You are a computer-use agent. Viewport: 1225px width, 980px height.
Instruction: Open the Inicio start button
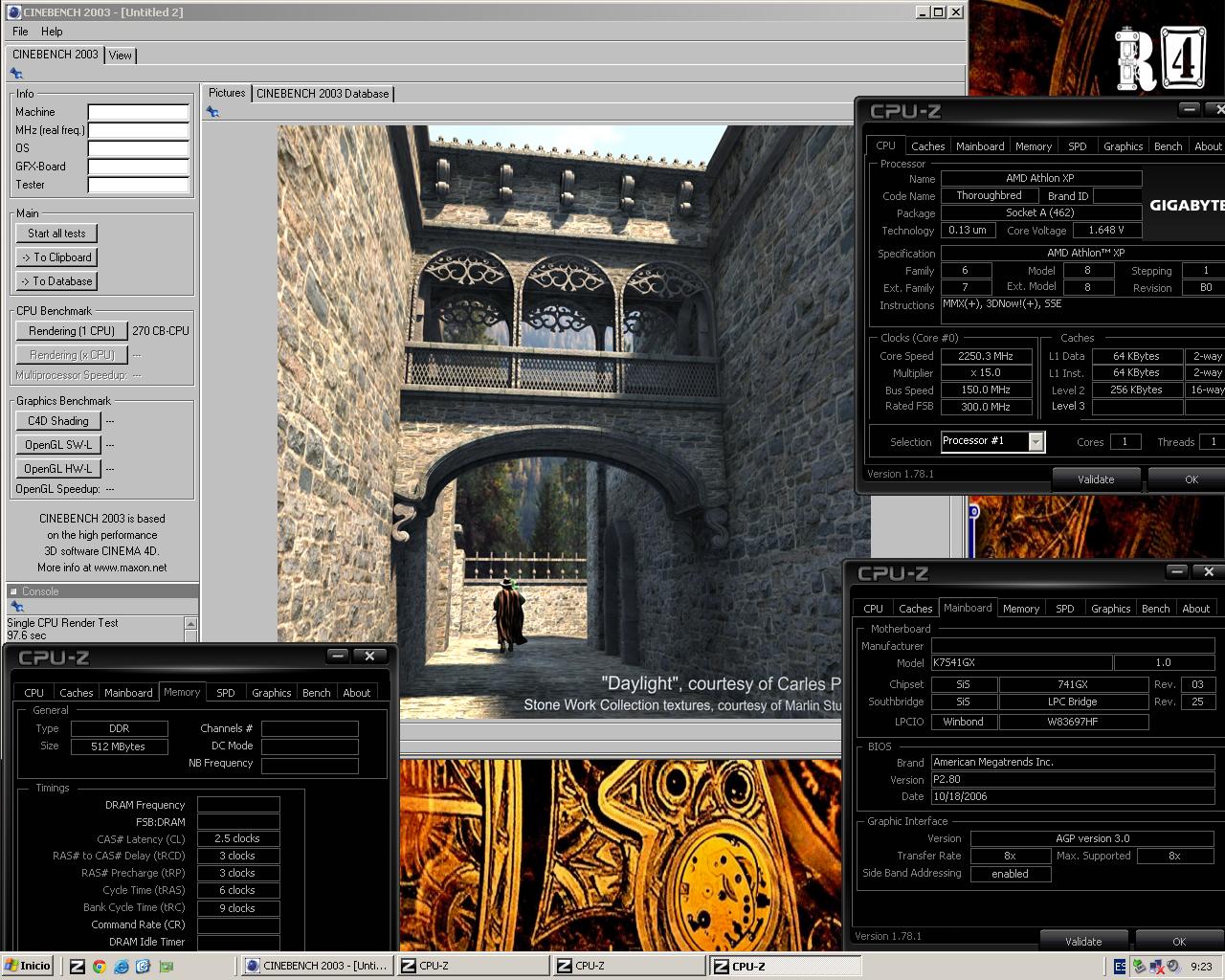point(28,966)
